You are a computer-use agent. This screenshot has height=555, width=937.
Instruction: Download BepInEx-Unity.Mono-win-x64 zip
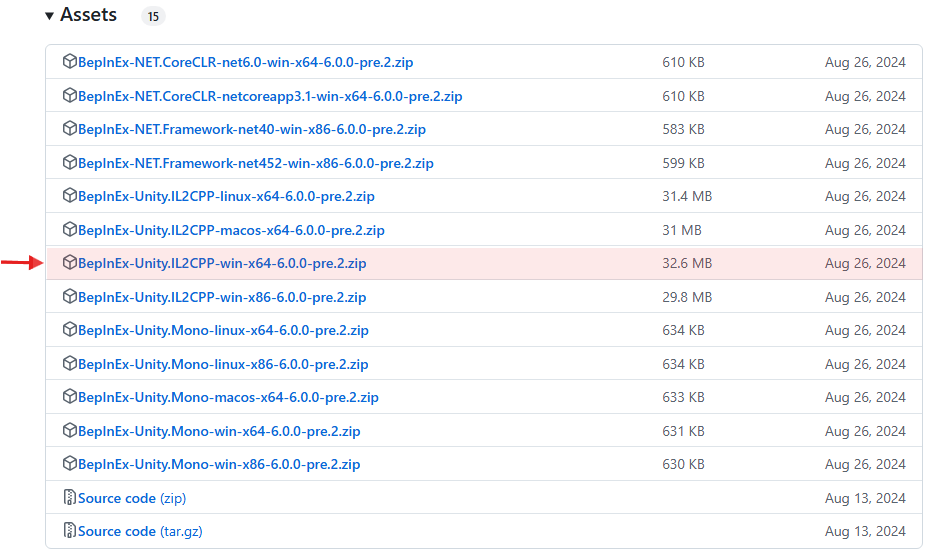tap(219, 431)
